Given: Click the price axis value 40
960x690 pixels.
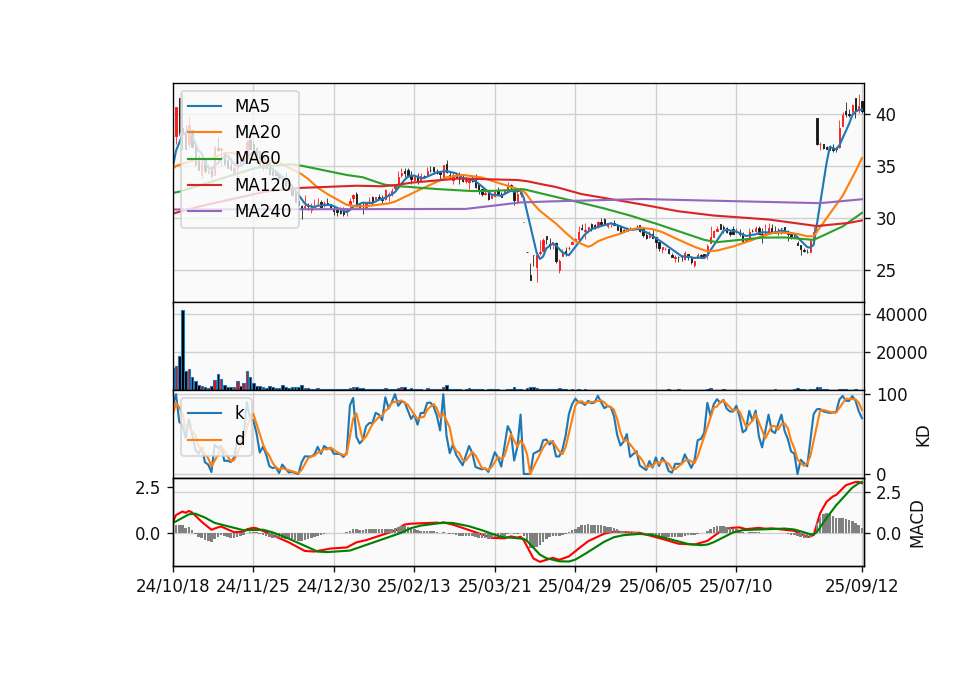Looking at the screenshot, I should pos(885,115).
